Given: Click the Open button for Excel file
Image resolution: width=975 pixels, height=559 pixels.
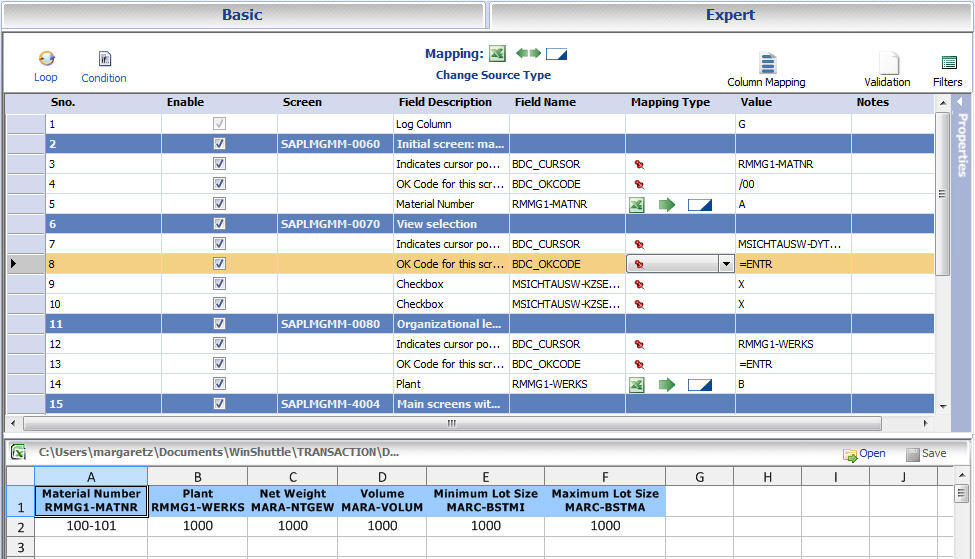Looking at the screenshot, I should pos(864,454).
